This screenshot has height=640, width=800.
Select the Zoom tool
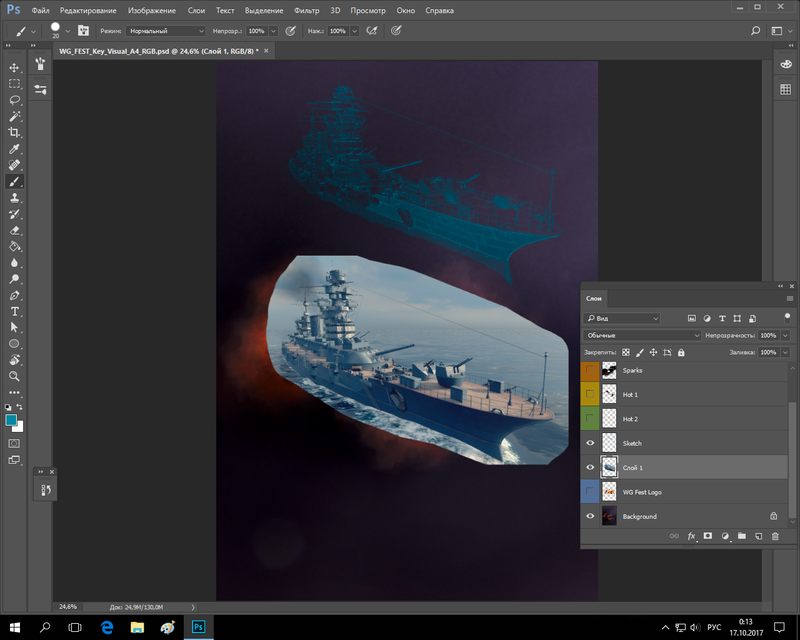click(x=14, y=376)
